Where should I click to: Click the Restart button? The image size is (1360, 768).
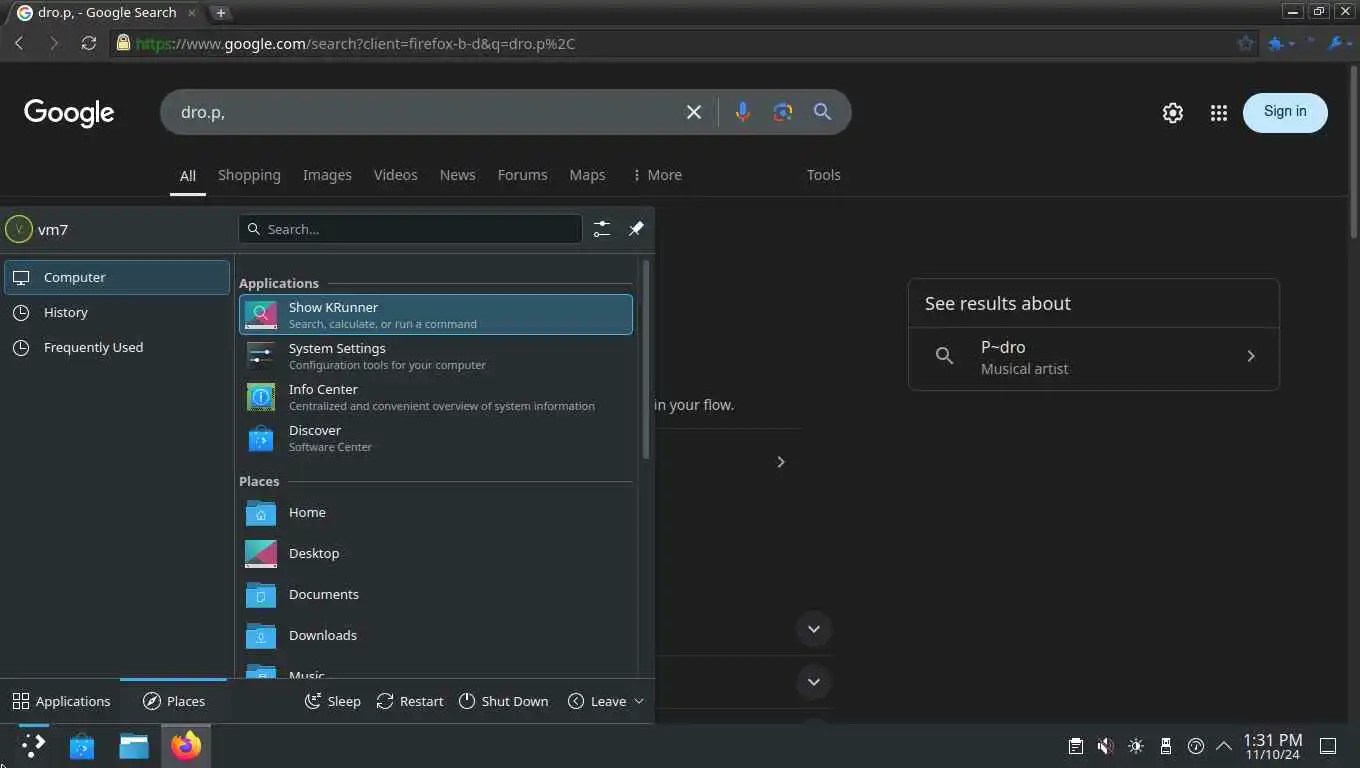(x=410, y=701)
